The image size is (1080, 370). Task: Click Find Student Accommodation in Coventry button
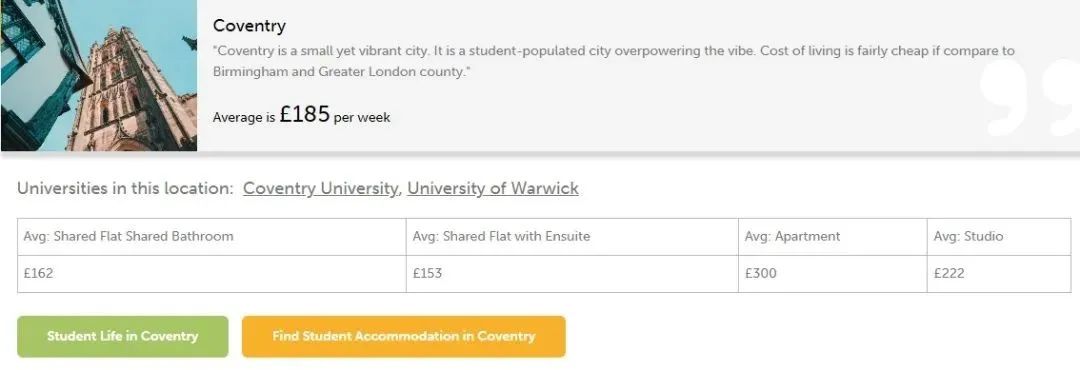tap(404, 336)
